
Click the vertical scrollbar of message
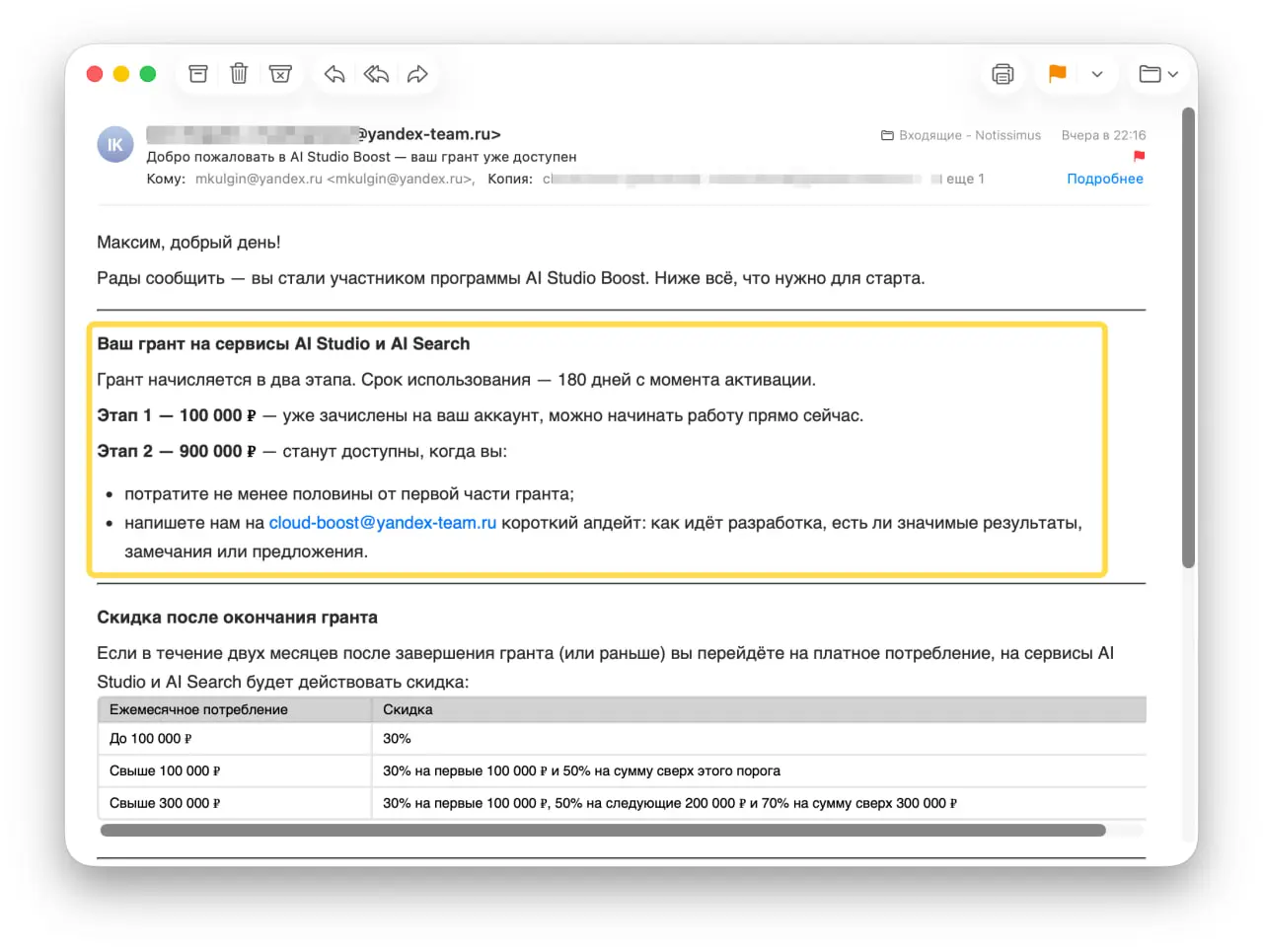pyautogui.click(x=1189, y=338)
